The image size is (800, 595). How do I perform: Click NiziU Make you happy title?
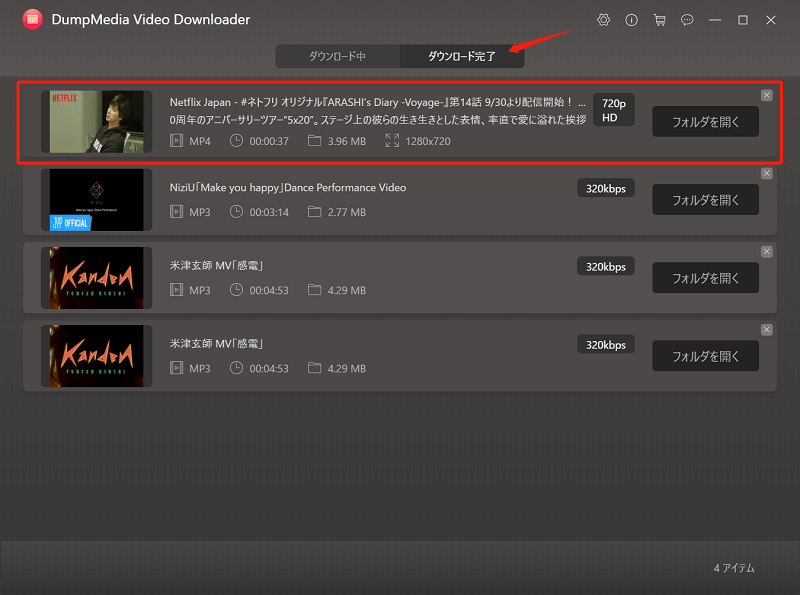tap(288, 188)
